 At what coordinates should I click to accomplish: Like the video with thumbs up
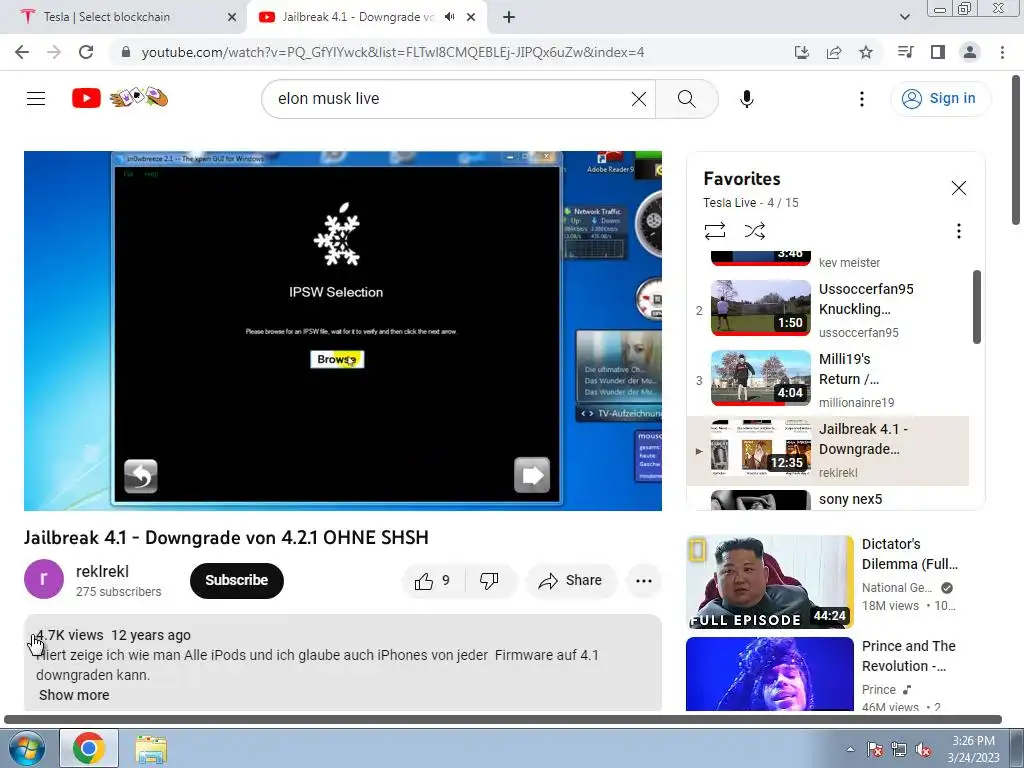[434, 581]
